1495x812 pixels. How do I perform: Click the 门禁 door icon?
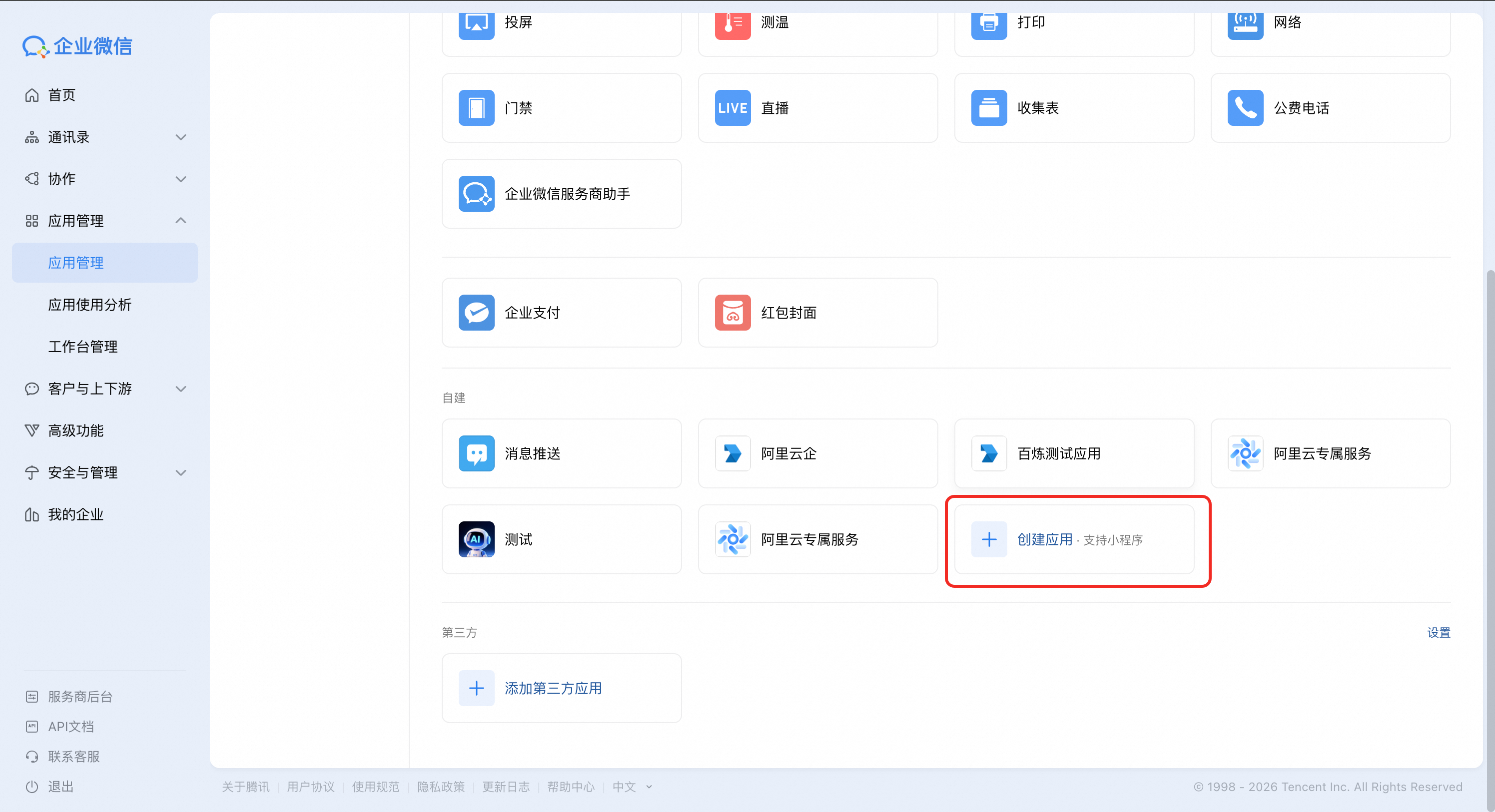[476, 108]
